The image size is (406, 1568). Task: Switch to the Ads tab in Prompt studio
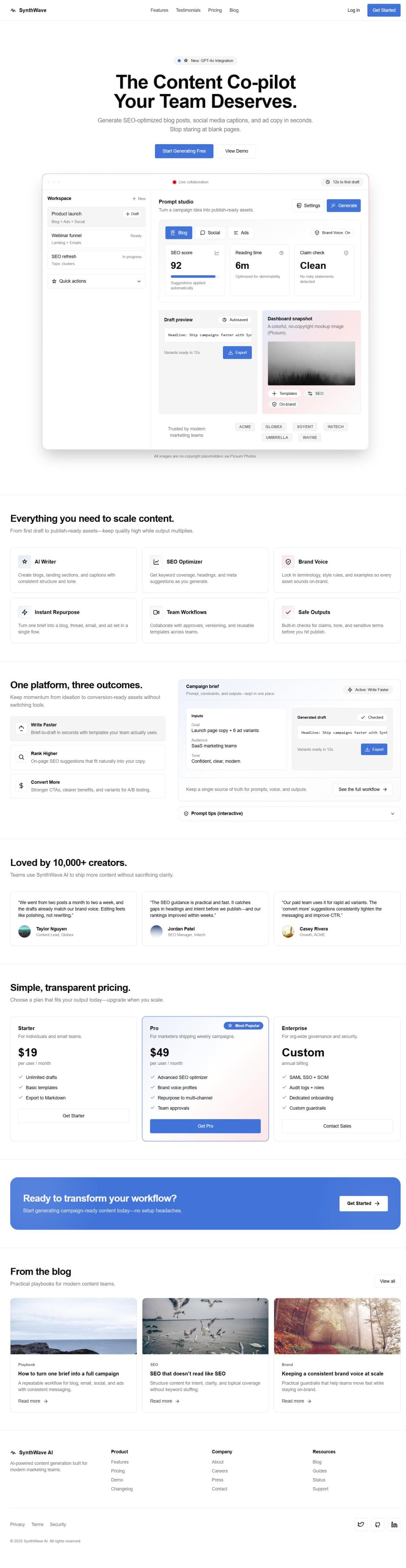[241, 233]
